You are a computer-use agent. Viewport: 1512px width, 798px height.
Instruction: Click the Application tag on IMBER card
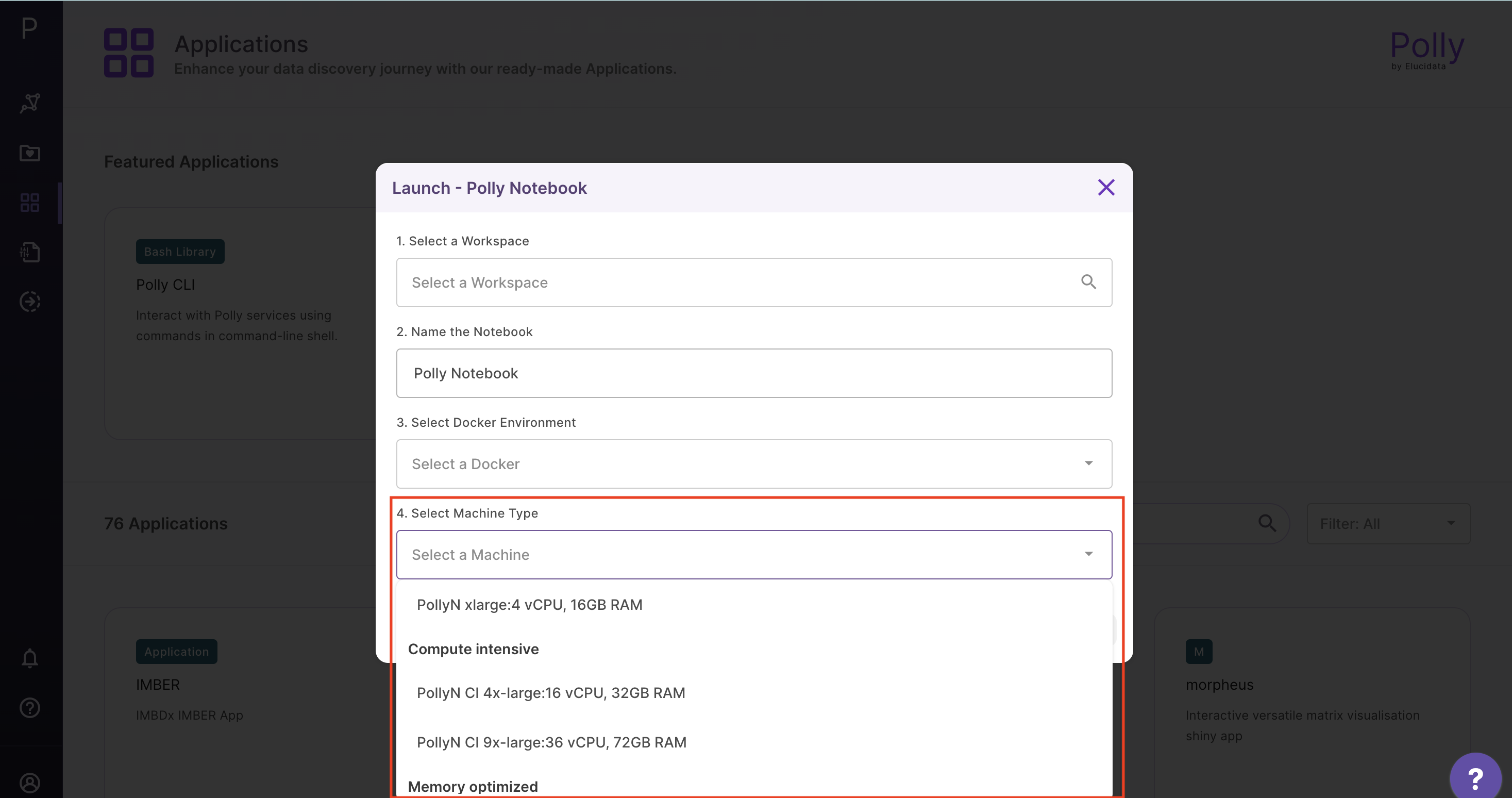[x=177, y=652]
